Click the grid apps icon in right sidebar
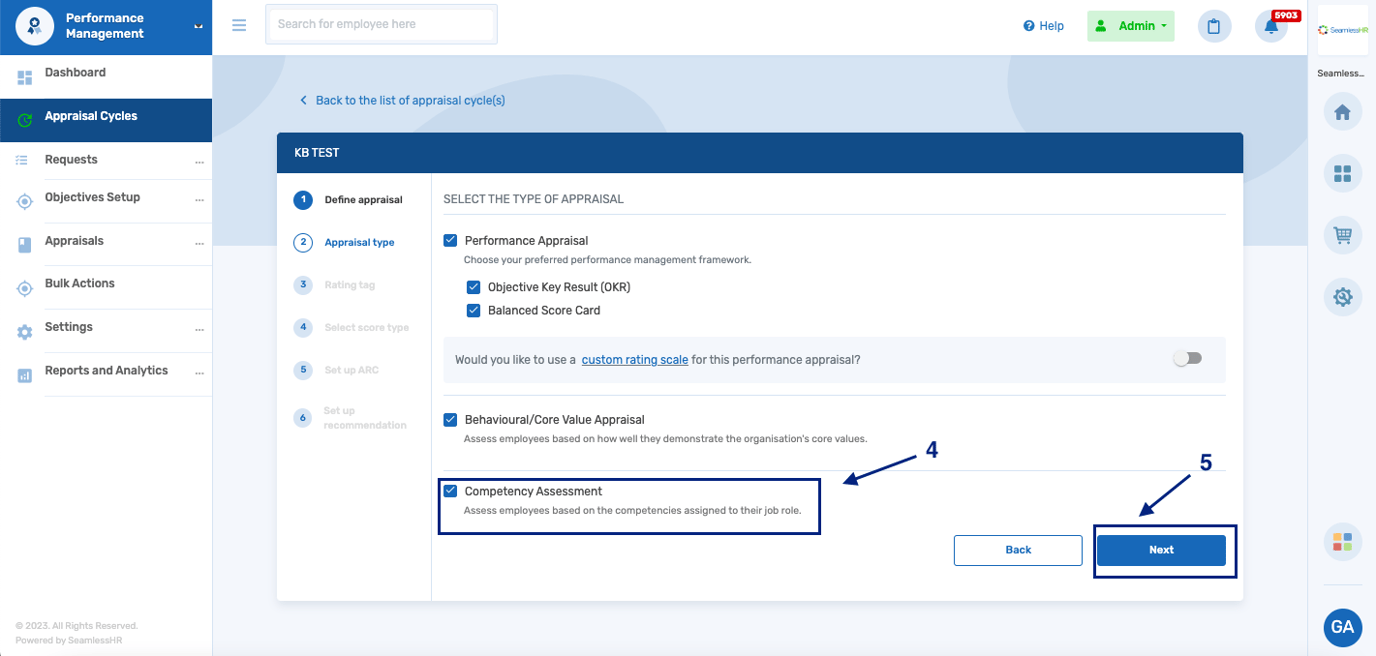This screenshot has width=1376, height=656. [1342, 174]
